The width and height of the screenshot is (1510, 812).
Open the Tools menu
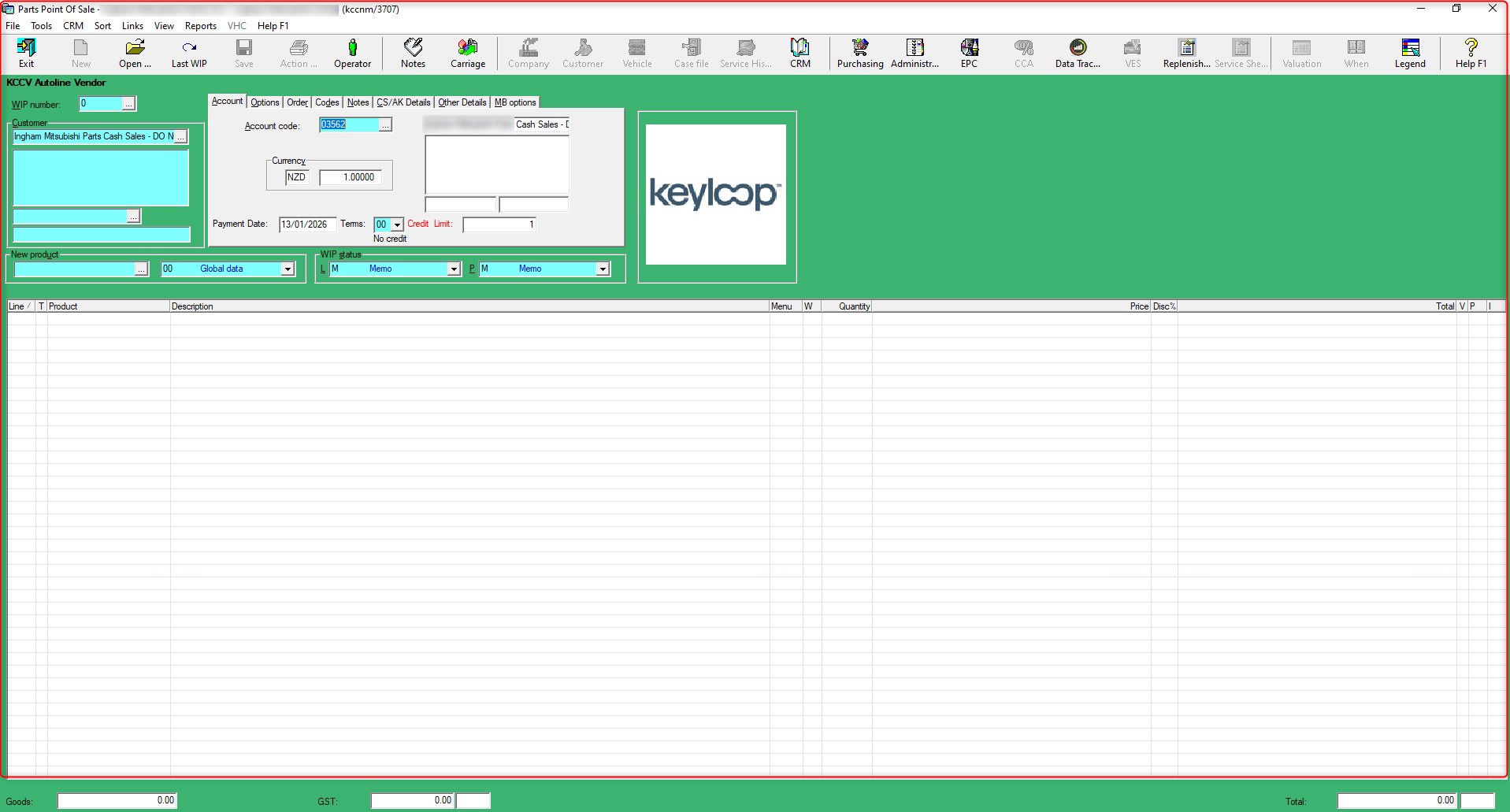coord(42,26)
